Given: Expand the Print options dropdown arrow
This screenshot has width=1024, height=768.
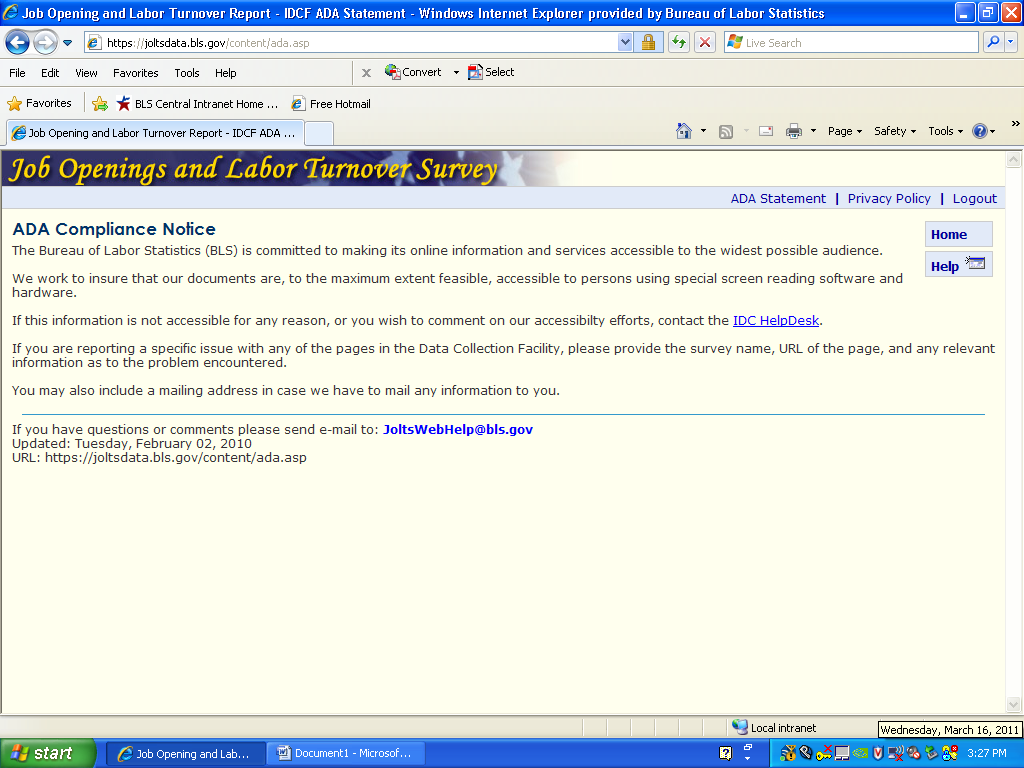Looking at the screenshot, I should click(813, 131).
